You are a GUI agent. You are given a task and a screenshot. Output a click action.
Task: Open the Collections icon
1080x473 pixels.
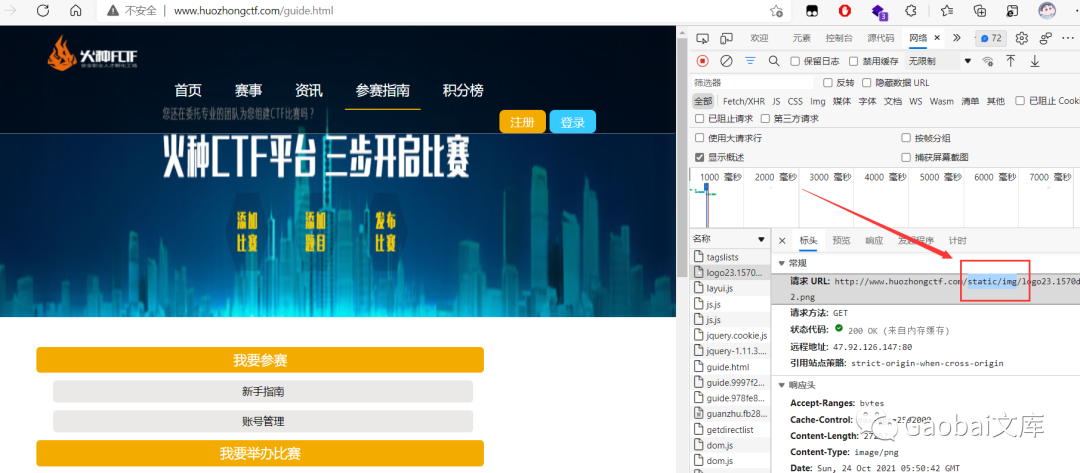[x=979, y=11]
